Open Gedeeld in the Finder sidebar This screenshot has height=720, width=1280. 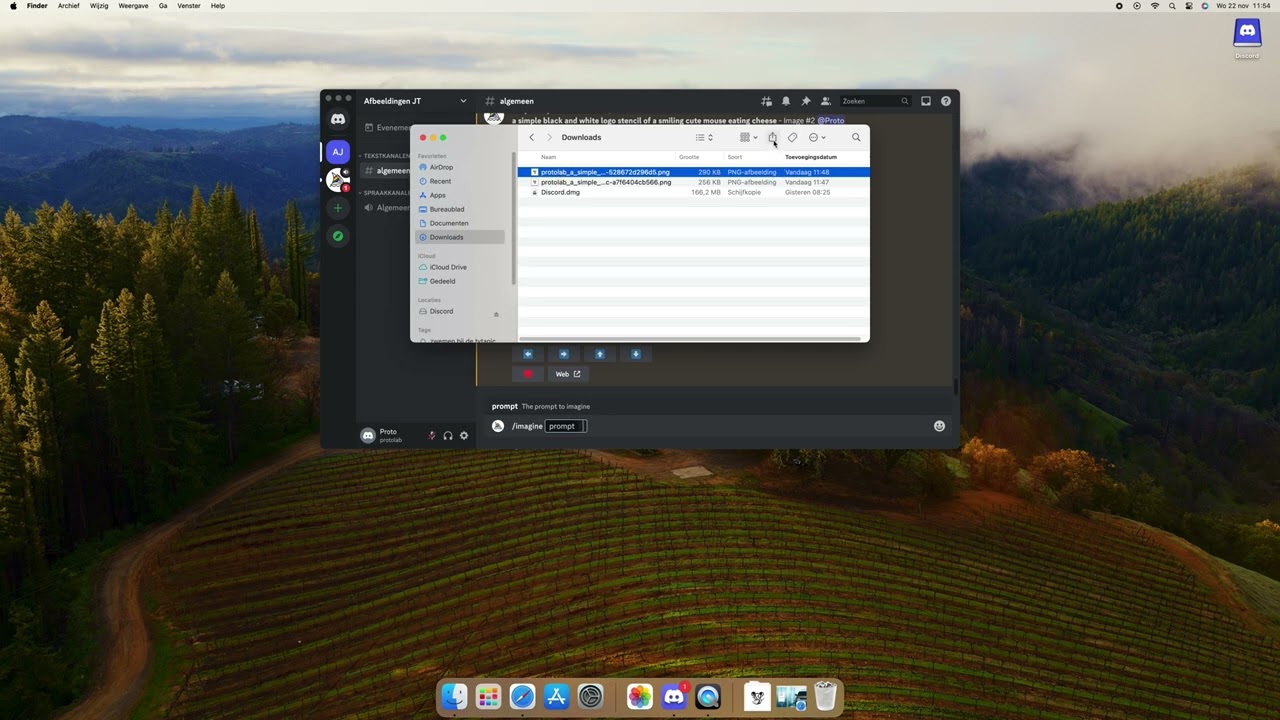pos(461,281)
